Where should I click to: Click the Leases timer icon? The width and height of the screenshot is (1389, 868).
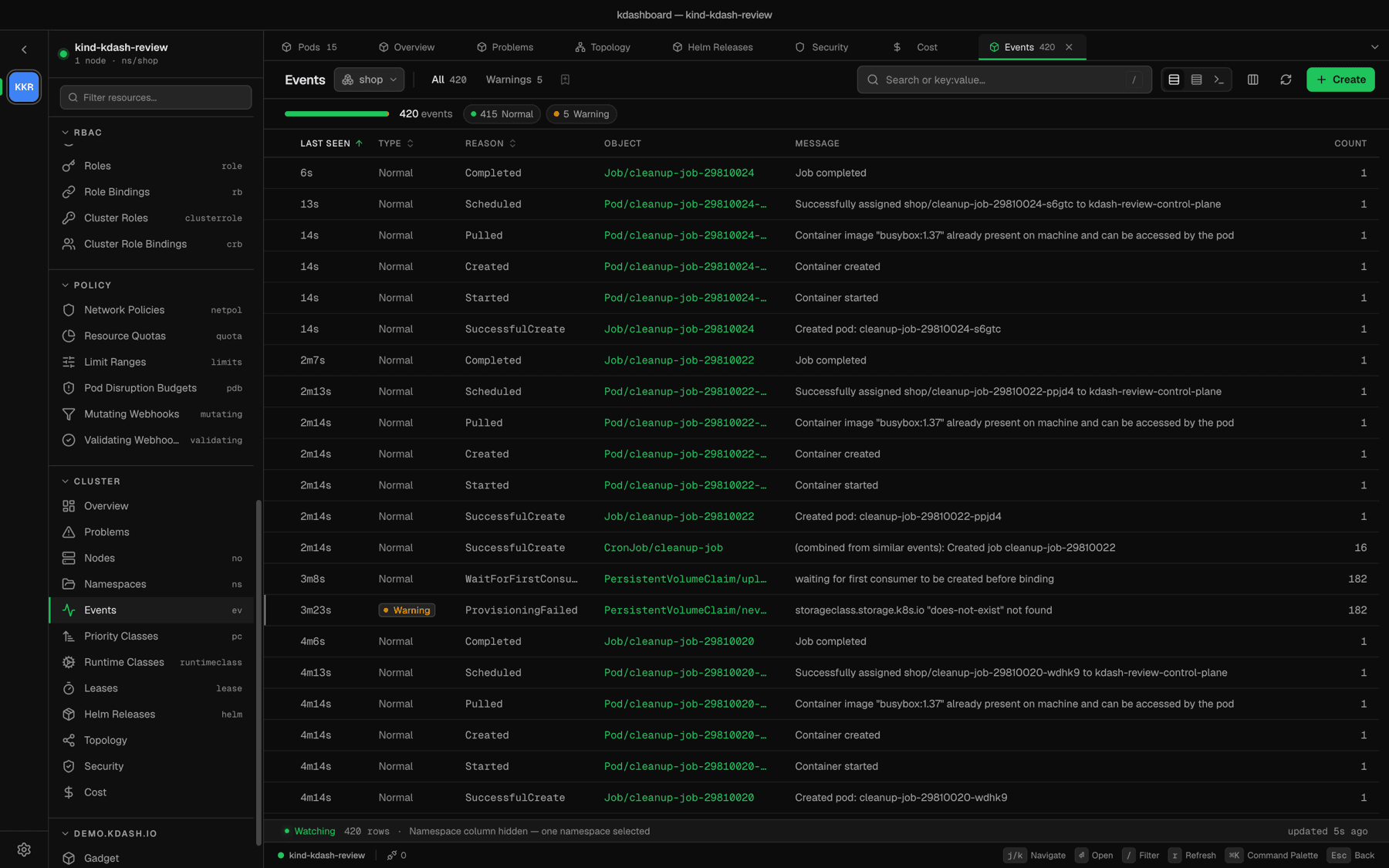tap(69, 688)
